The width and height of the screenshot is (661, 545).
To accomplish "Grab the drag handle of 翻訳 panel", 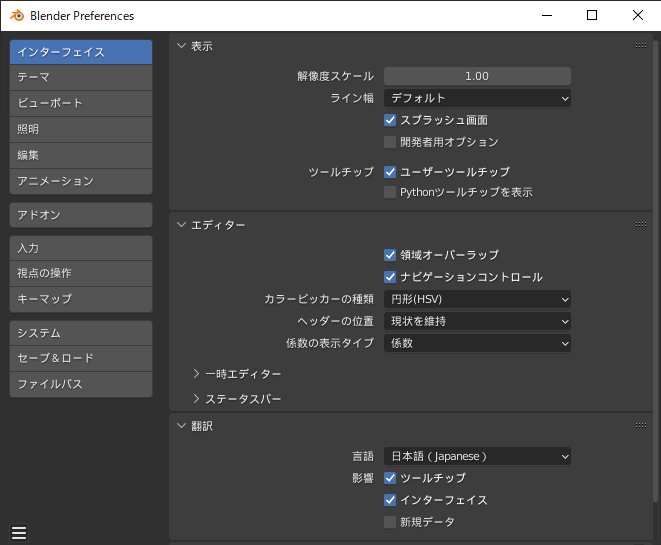I will 640,426.
